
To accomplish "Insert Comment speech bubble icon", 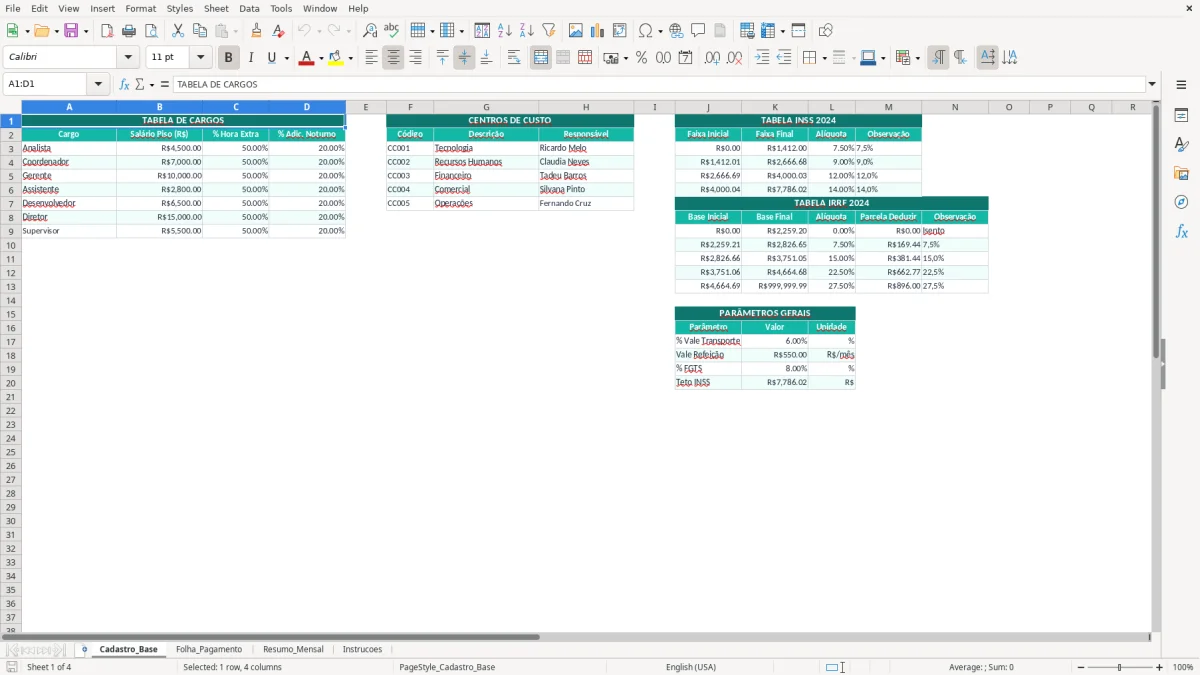I will point(698,31).
